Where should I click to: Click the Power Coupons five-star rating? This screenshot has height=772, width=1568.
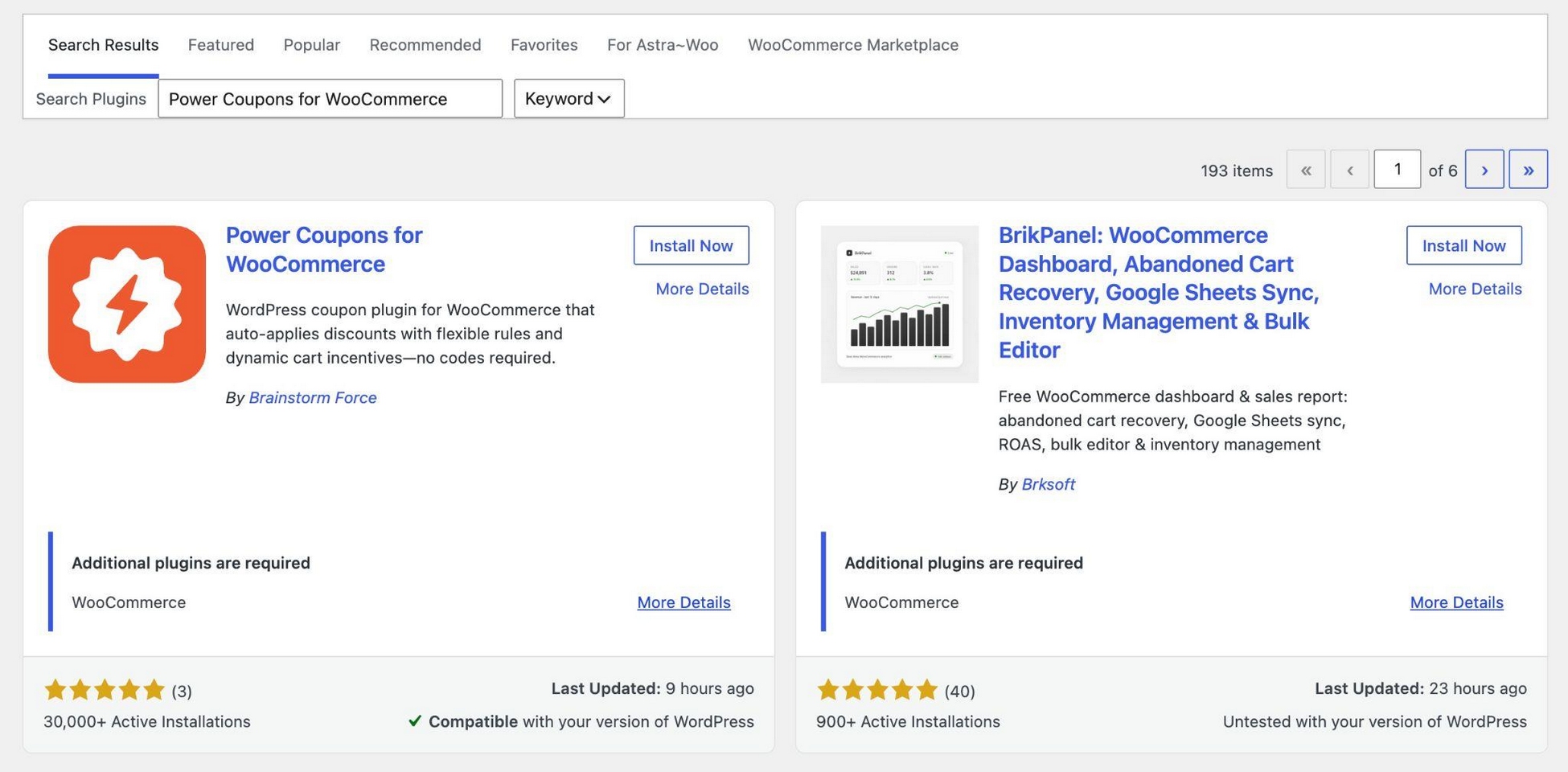[x=105, y=690]
